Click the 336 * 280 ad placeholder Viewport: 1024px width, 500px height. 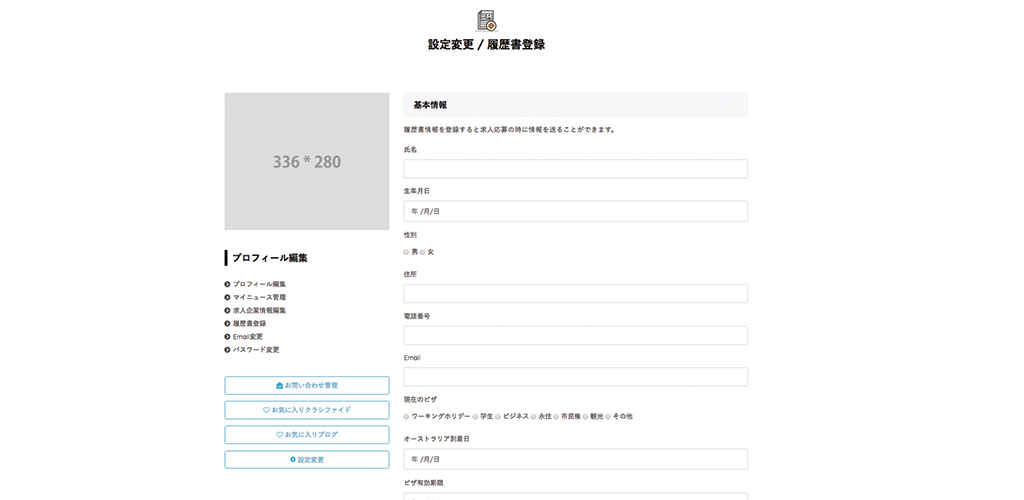(x=307, y=161)
